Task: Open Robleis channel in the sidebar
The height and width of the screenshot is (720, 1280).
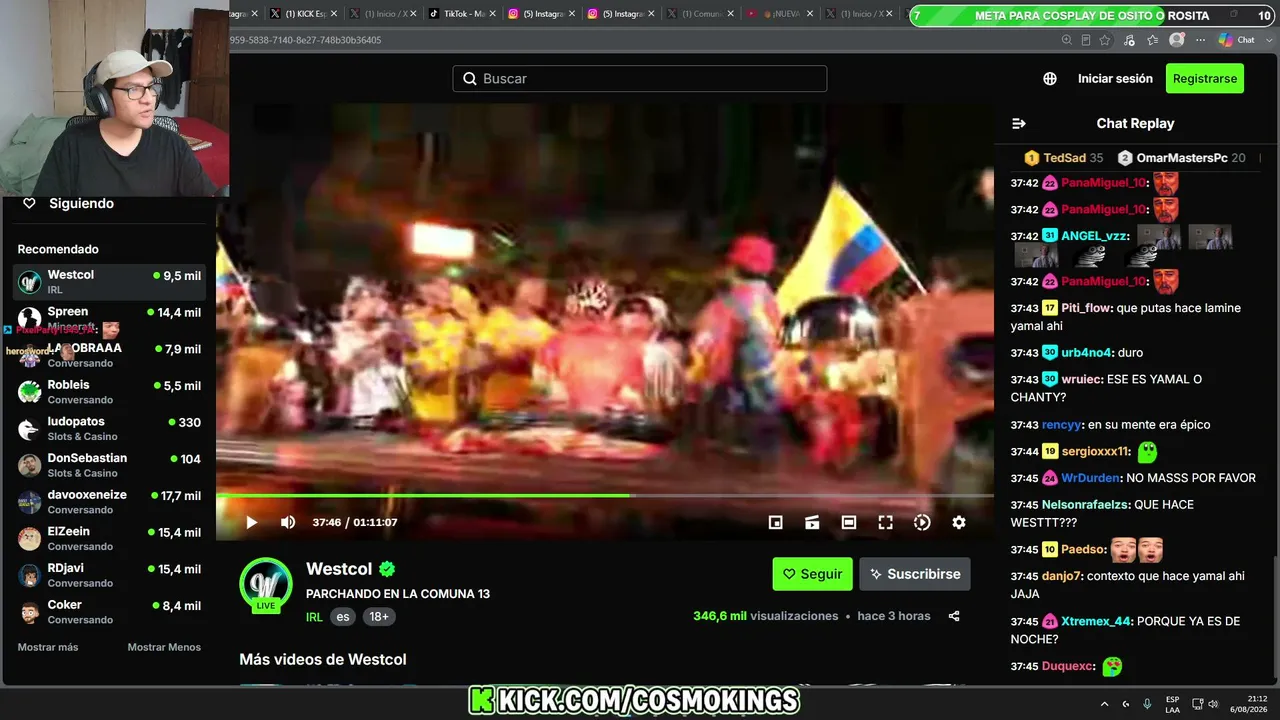Action: click(x=111, y=392)
